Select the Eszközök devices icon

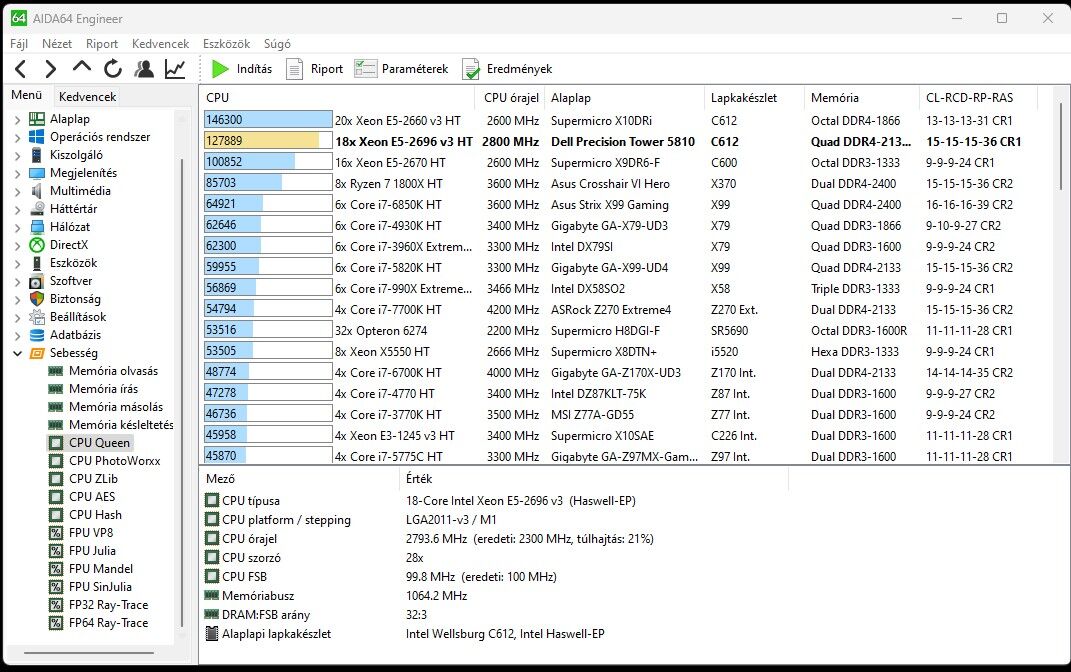pos(37,262)
